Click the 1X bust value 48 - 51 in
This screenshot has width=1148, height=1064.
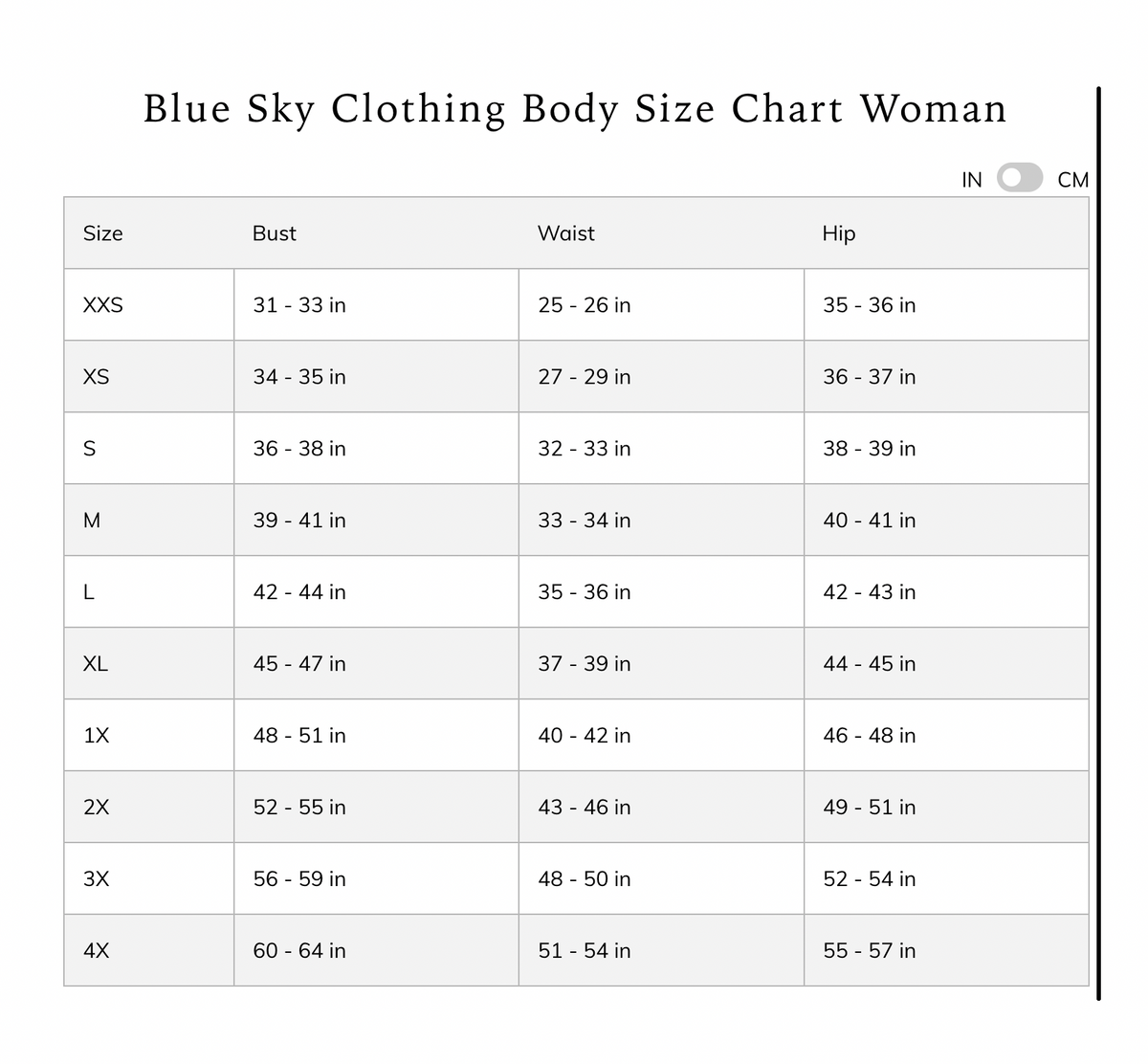[299, 736]
